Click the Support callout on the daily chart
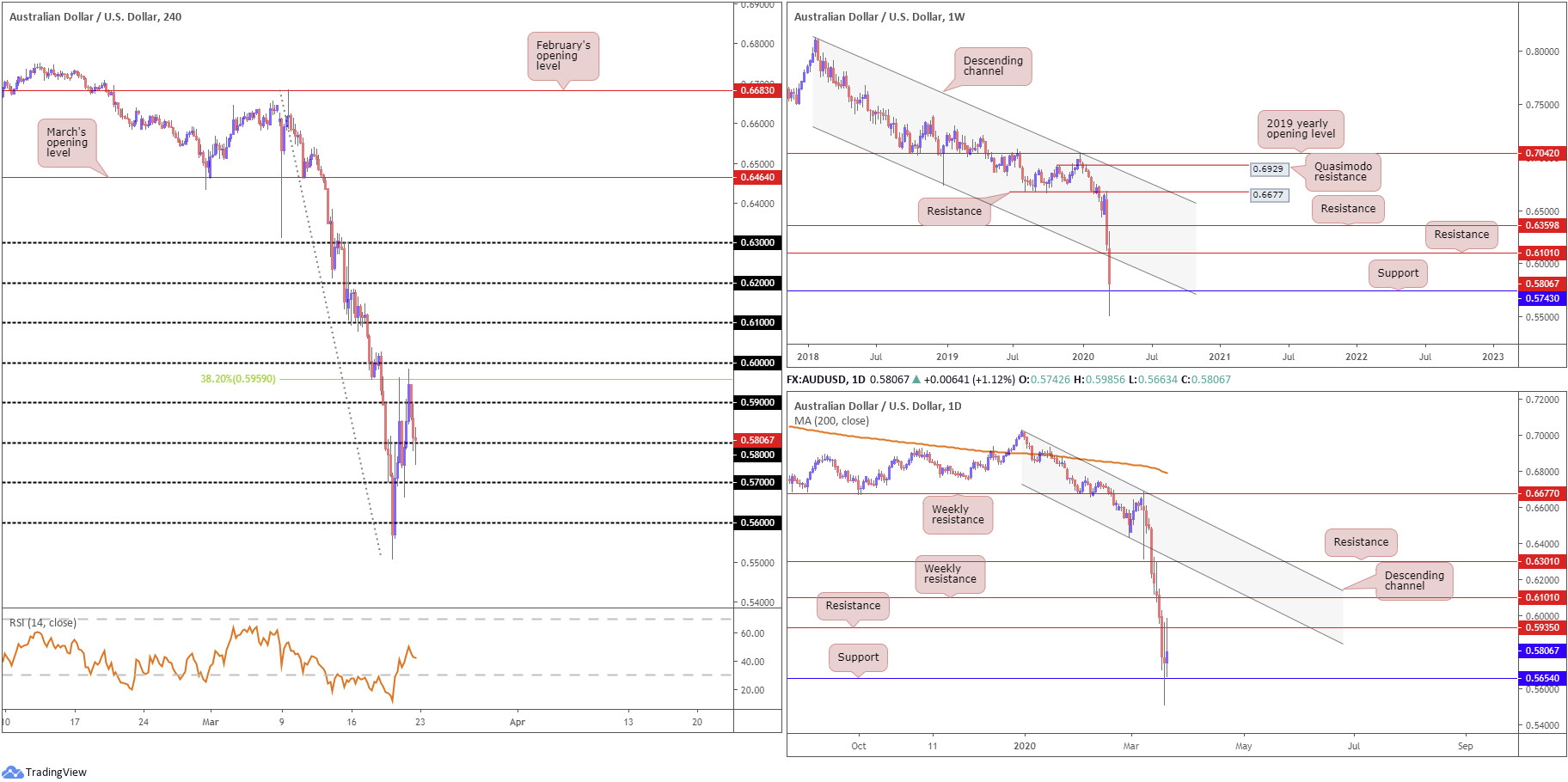This screenshot has width=1568, height=782. [858, 657]
